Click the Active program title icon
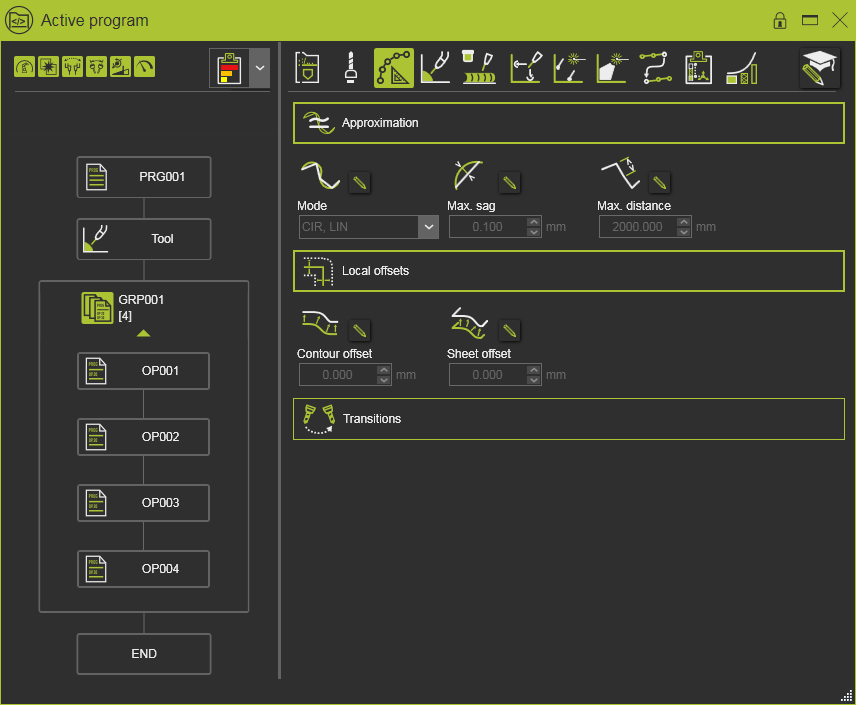856x705 pixels. pos(19,21)
